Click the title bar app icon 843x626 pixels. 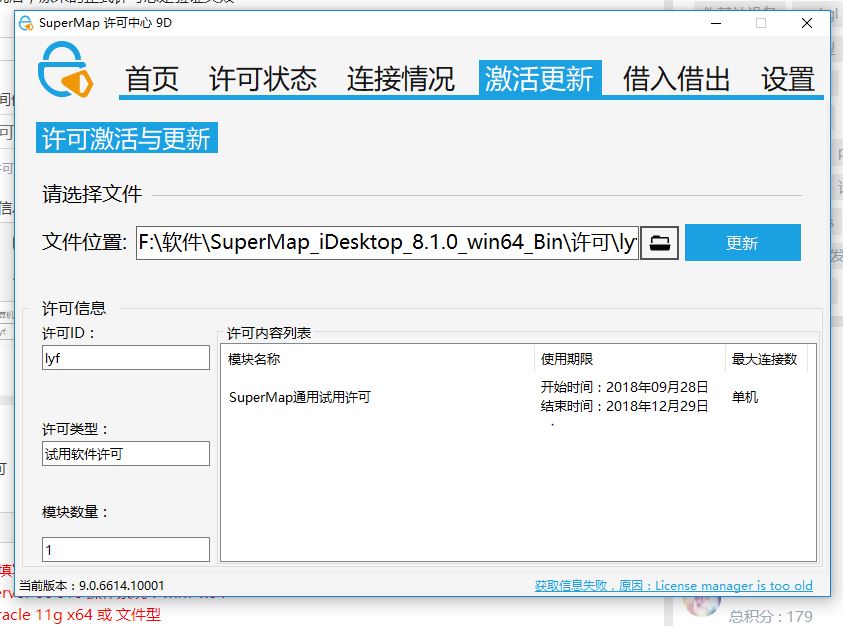coord(26,23)
